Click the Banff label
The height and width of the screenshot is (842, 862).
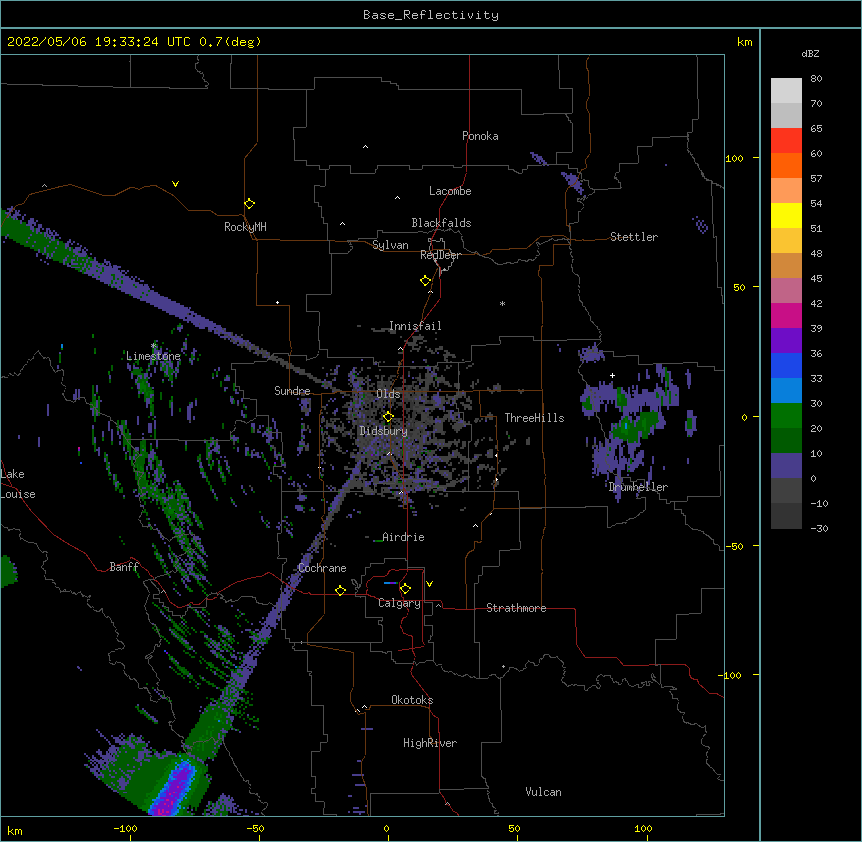pos(124,567)
